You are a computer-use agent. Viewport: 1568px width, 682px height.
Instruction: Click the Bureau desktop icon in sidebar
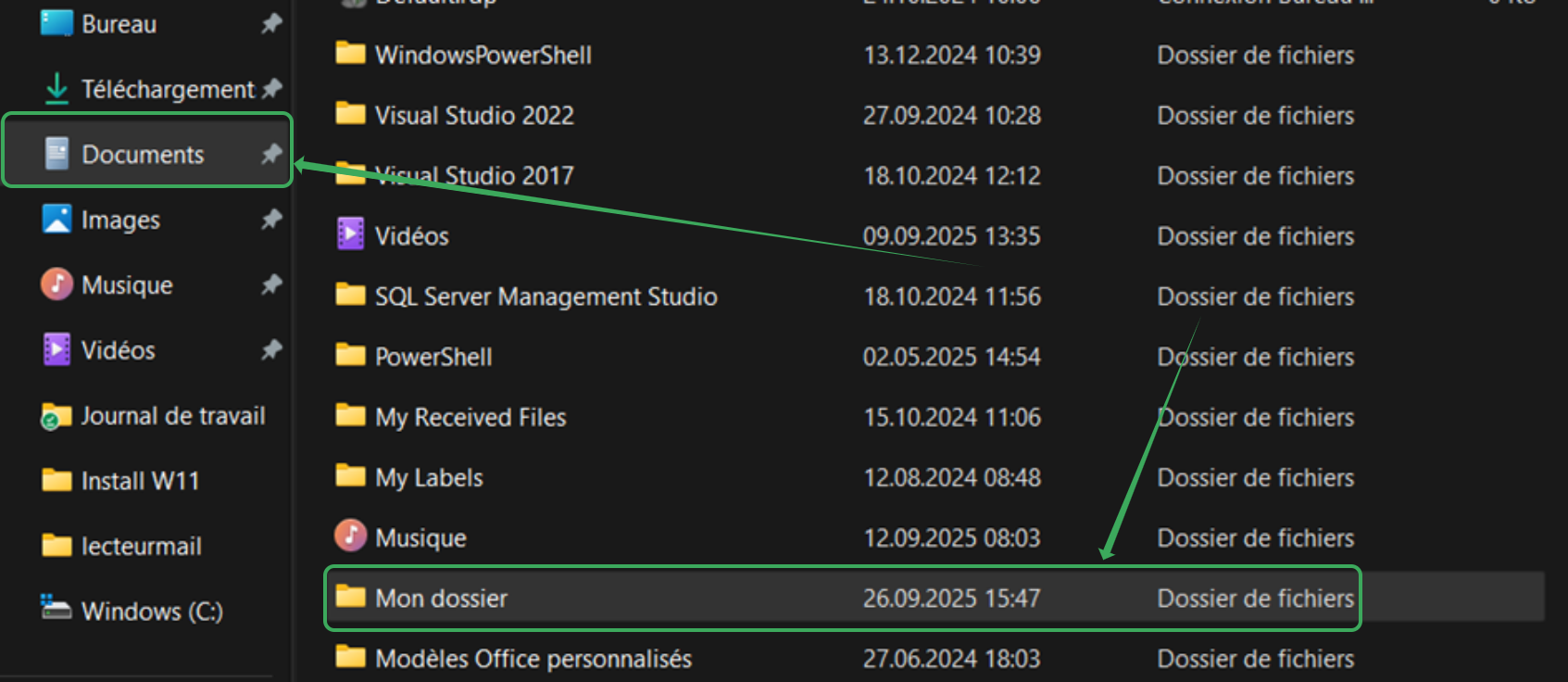56,23
